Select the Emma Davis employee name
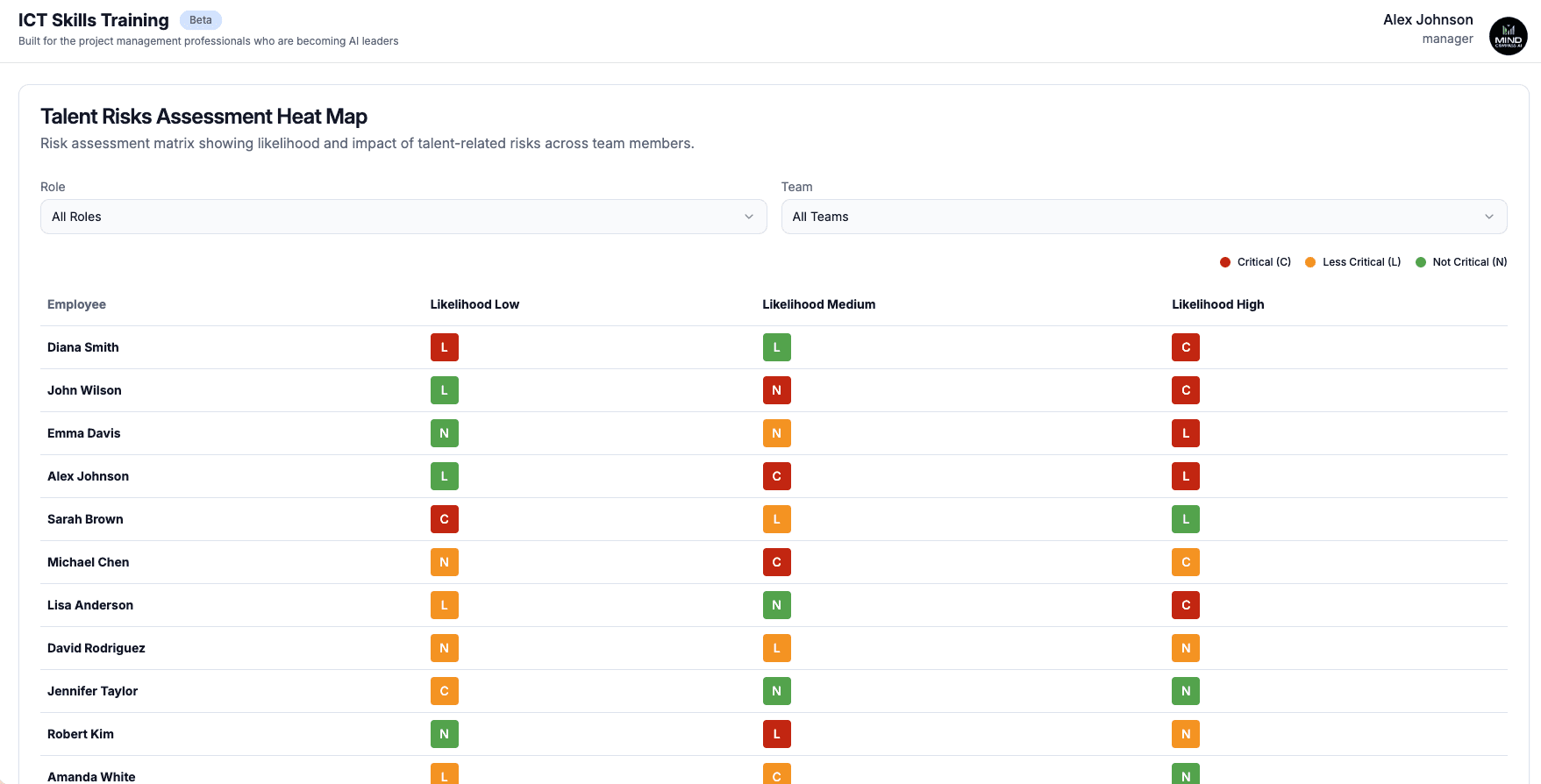Screen dimensions: 1541x784 pyautogui.click(x=84, y=433)
